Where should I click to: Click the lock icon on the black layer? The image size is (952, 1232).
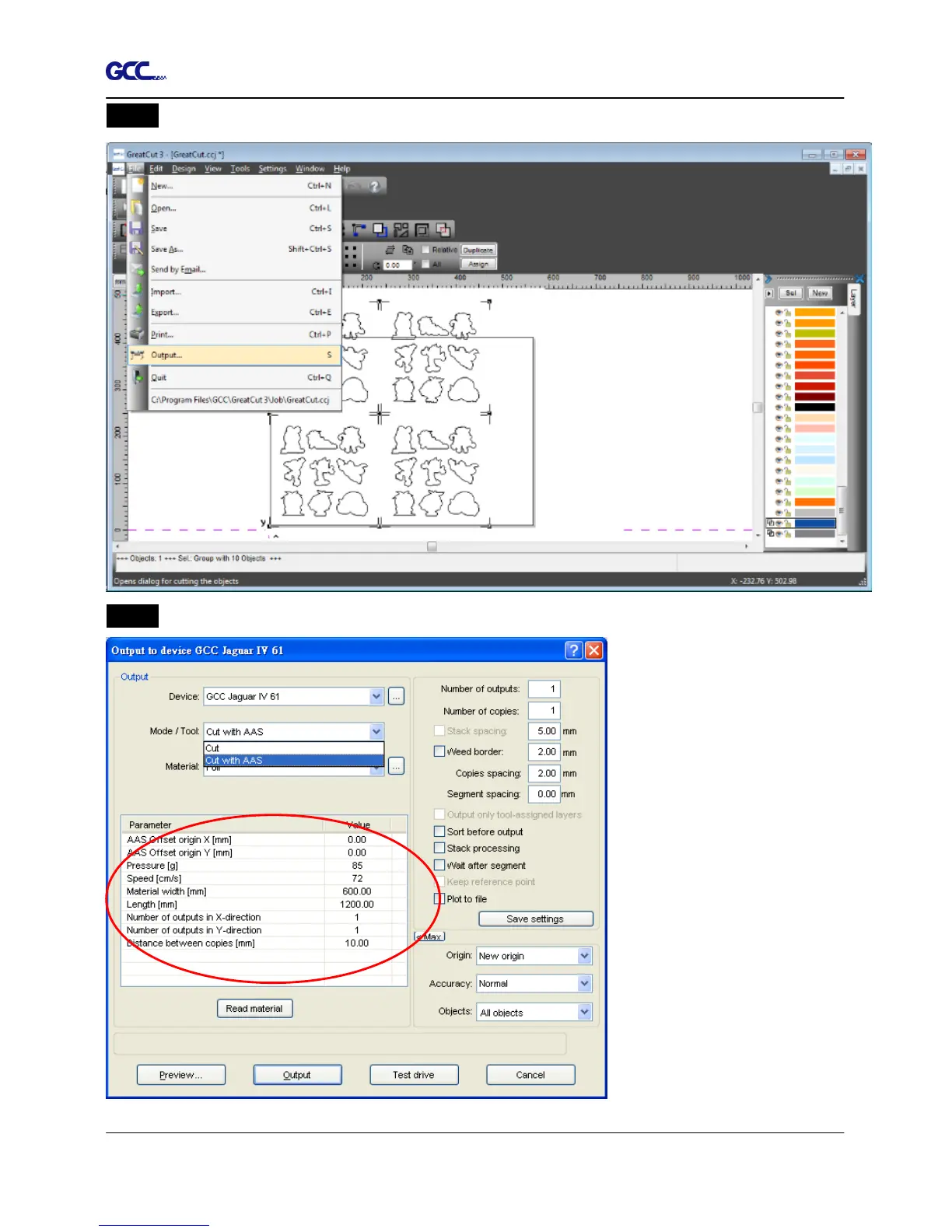coord(787,408)
